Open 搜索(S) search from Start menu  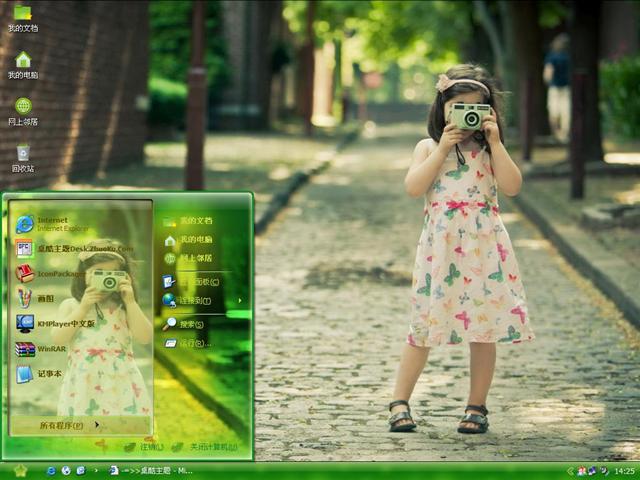(183, 324)
